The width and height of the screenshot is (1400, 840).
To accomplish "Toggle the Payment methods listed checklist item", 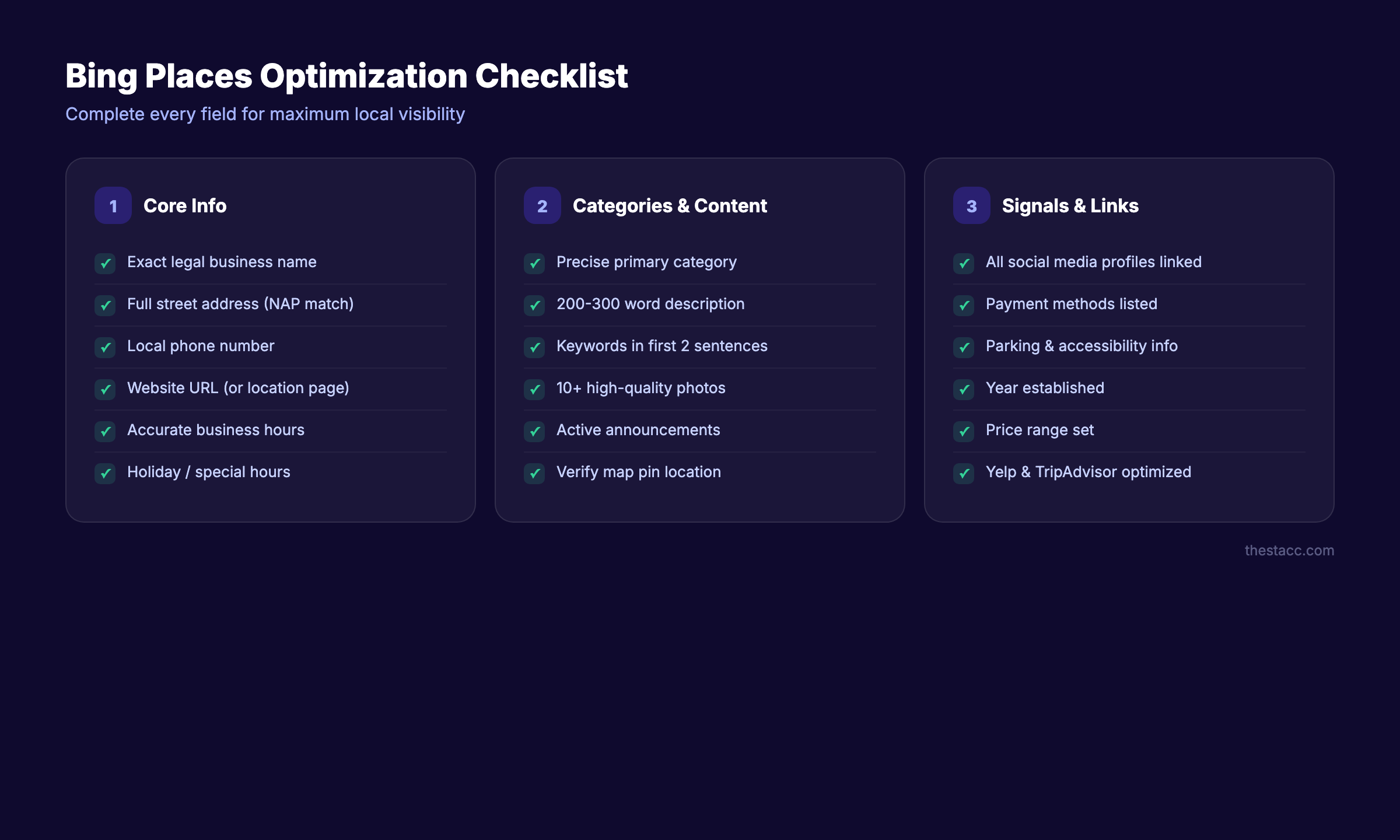I will 1072,303.
